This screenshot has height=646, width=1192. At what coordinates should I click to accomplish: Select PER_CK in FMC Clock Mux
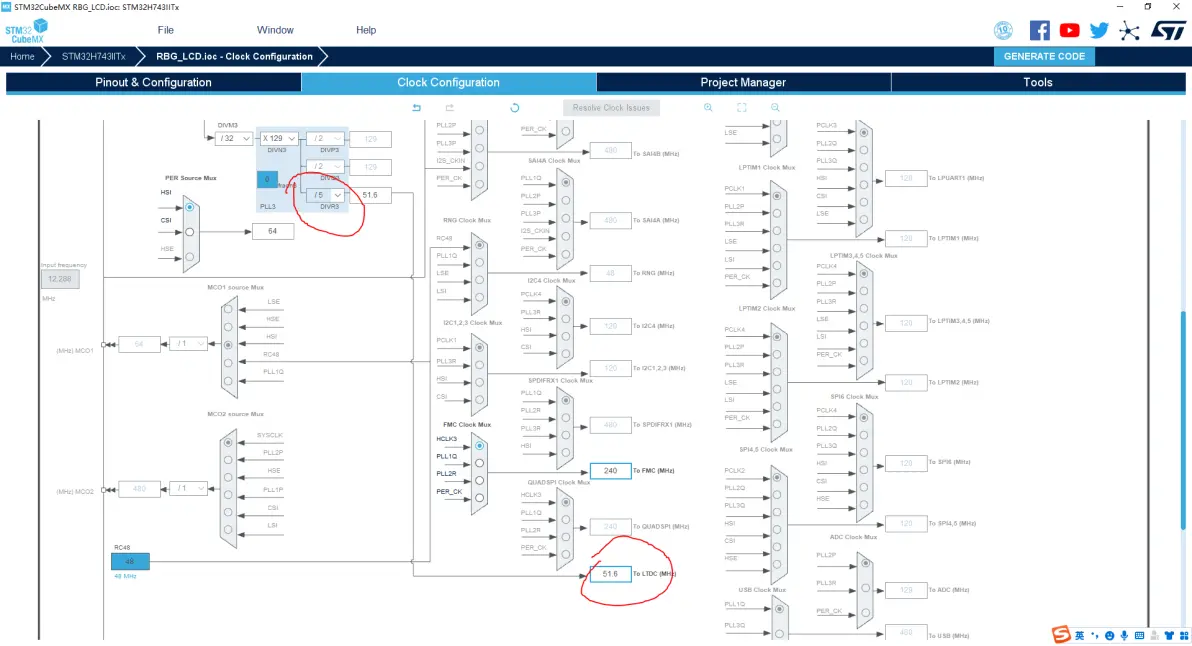[480, 498]
